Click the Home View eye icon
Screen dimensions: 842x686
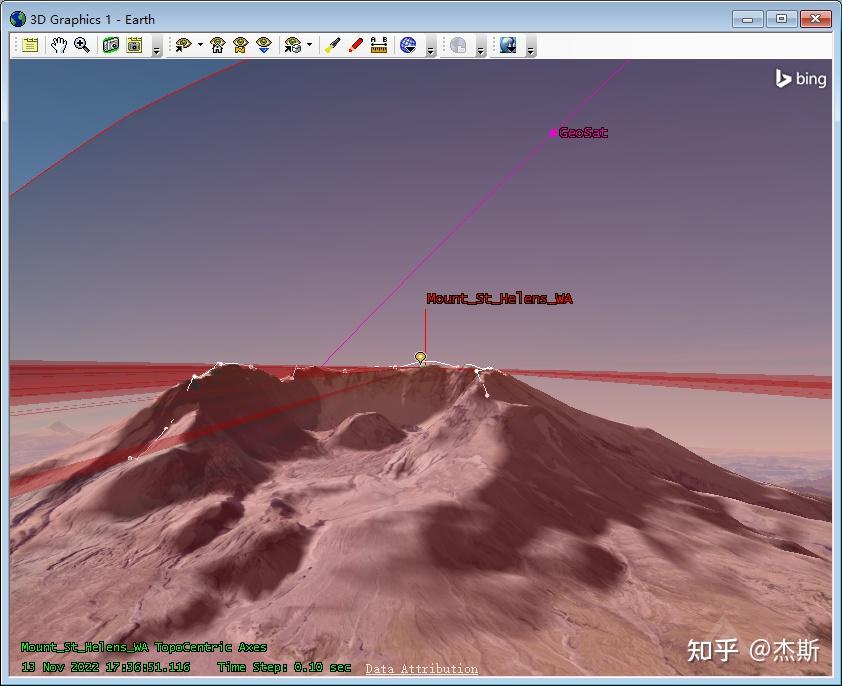click(217, 45)
